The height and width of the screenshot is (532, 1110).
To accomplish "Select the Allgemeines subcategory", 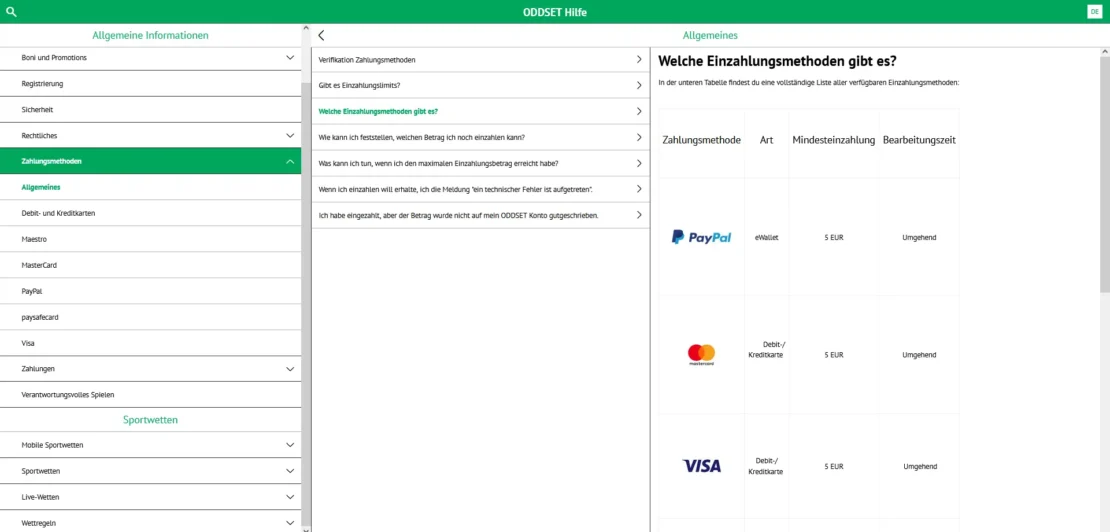I will click(x=150, y=187).
